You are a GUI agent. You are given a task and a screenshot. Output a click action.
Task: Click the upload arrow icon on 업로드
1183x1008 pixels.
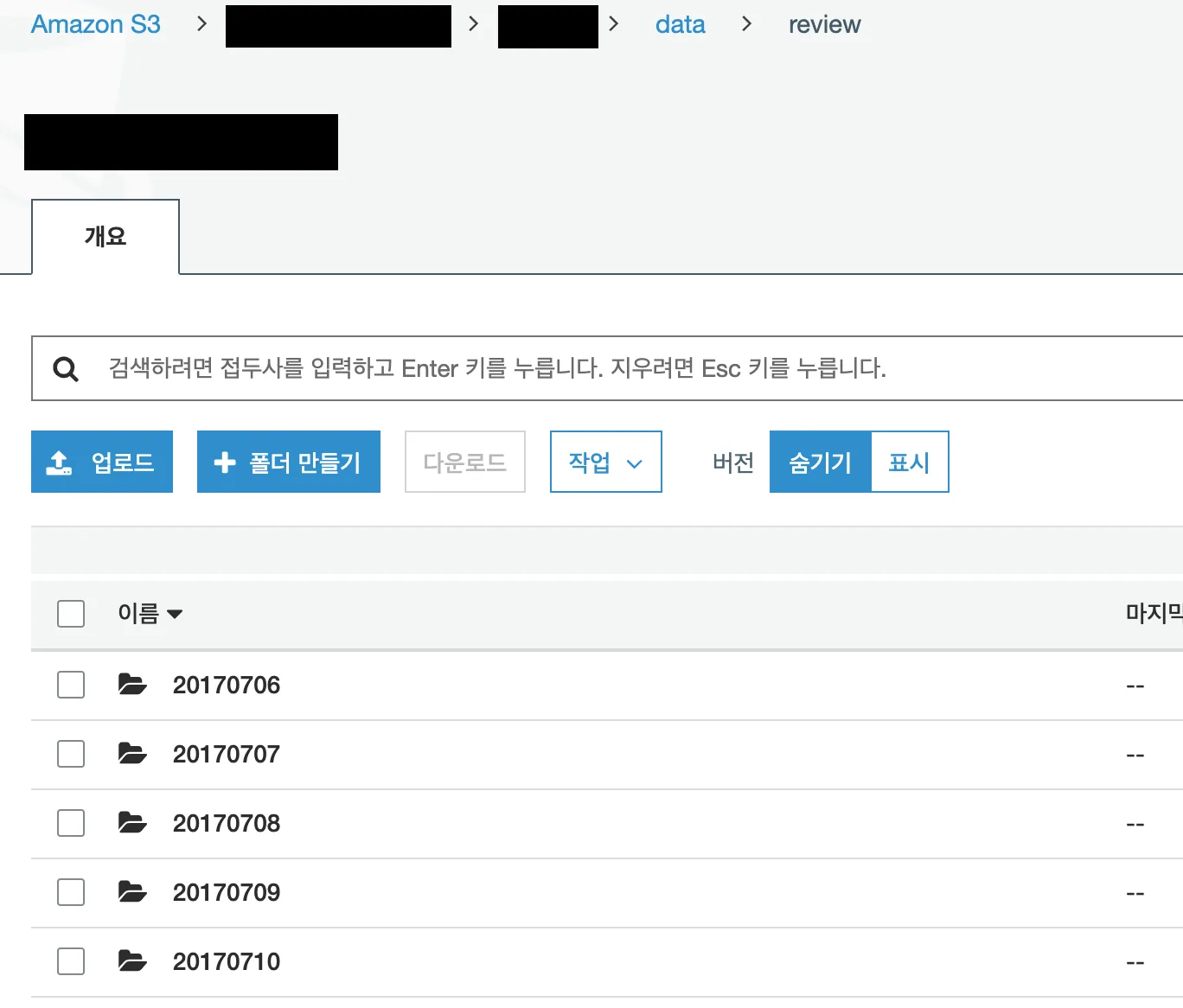coord(59,463)
